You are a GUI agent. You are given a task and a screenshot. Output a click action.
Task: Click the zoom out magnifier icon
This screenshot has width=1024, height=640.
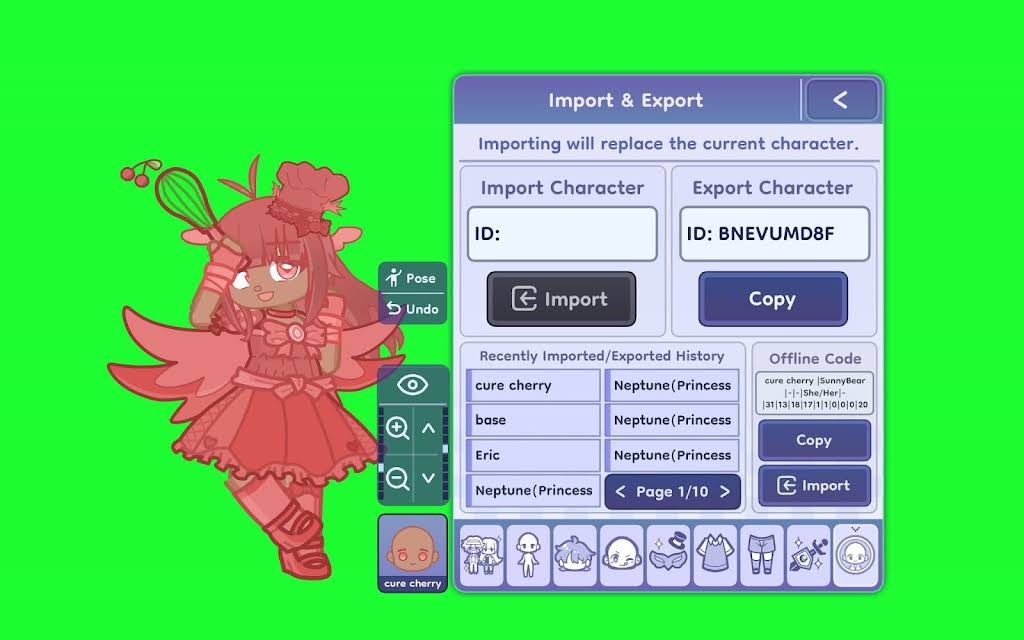coord(396,478)
